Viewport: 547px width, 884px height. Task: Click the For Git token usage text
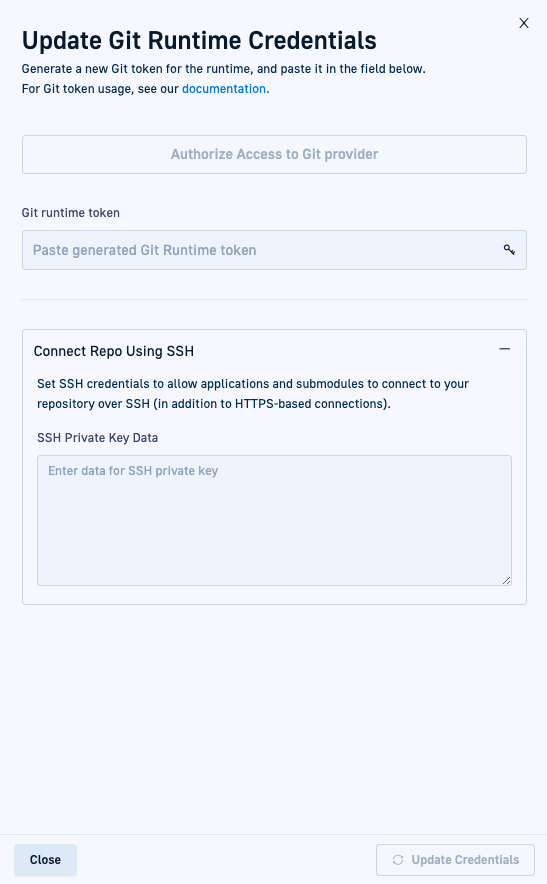(x=102, y=89)
